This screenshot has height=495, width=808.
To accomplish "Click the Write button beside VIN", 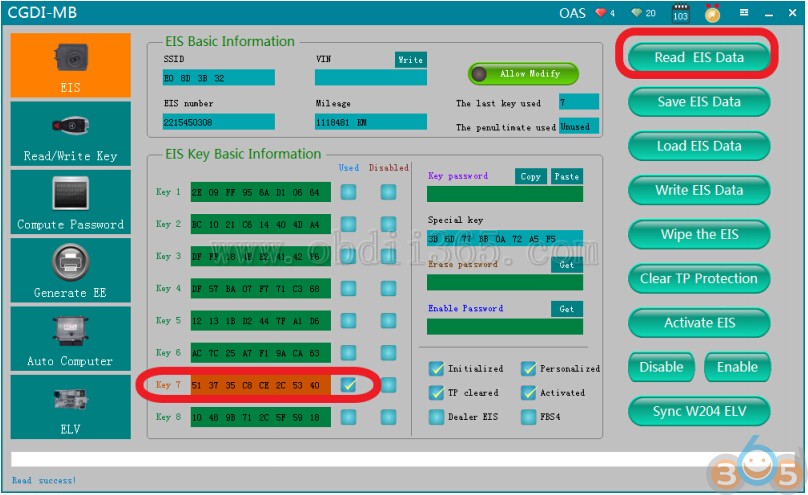I will coord(411,60).
